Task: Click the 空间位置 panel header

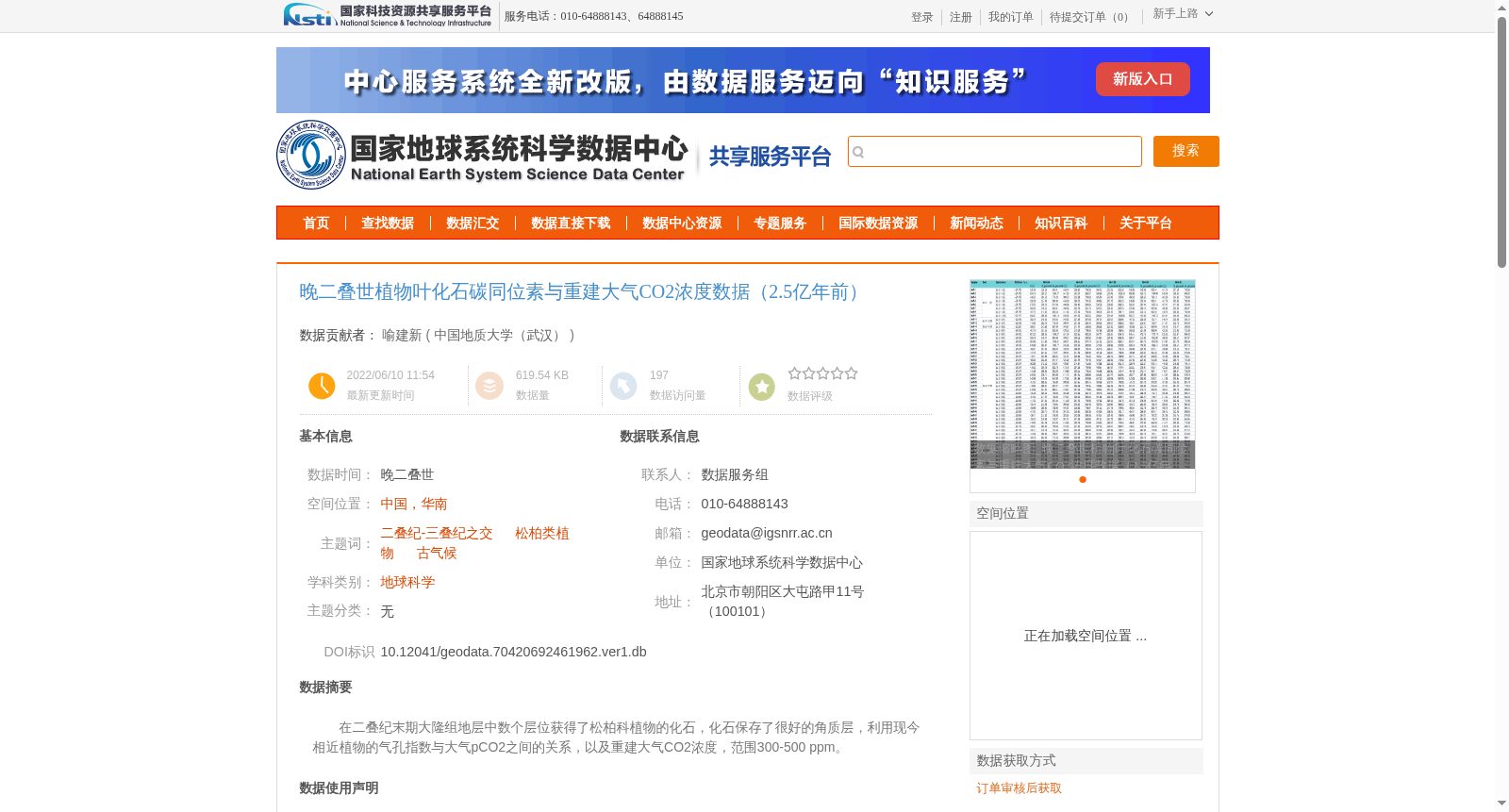Action: 1086,513
